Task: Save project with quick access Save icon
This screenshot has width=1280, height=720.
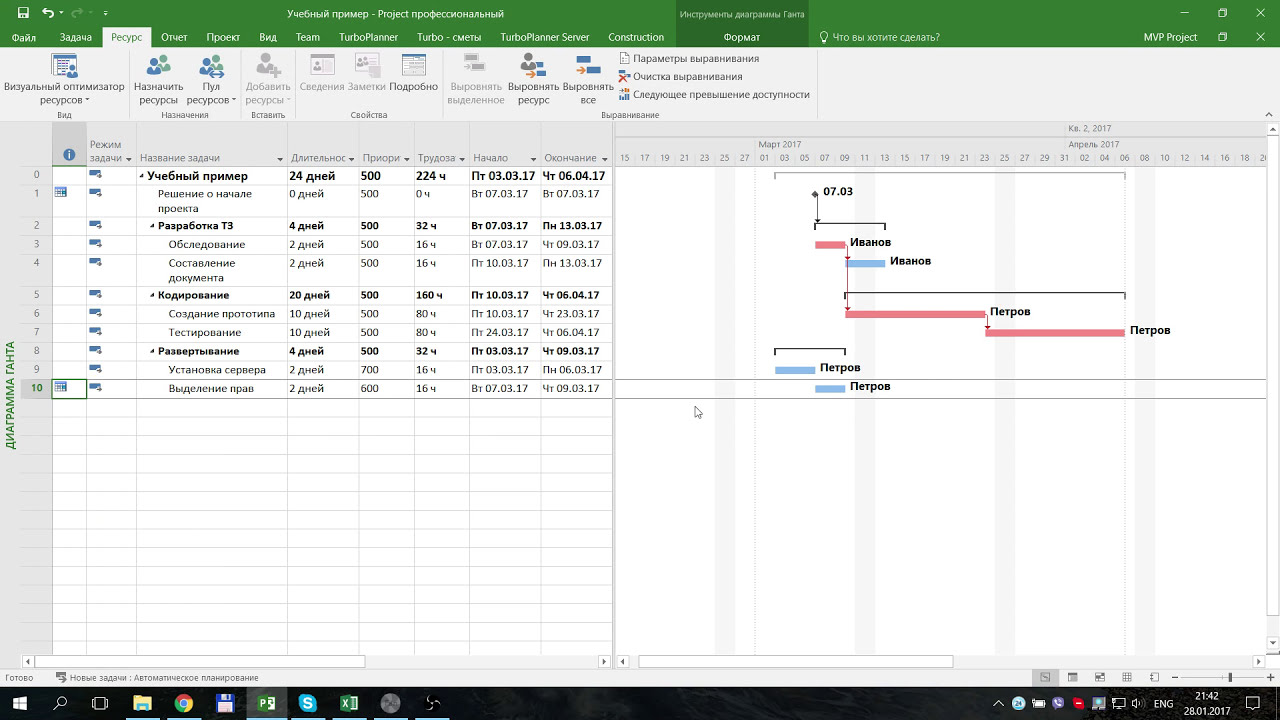Action: [22, 14]
